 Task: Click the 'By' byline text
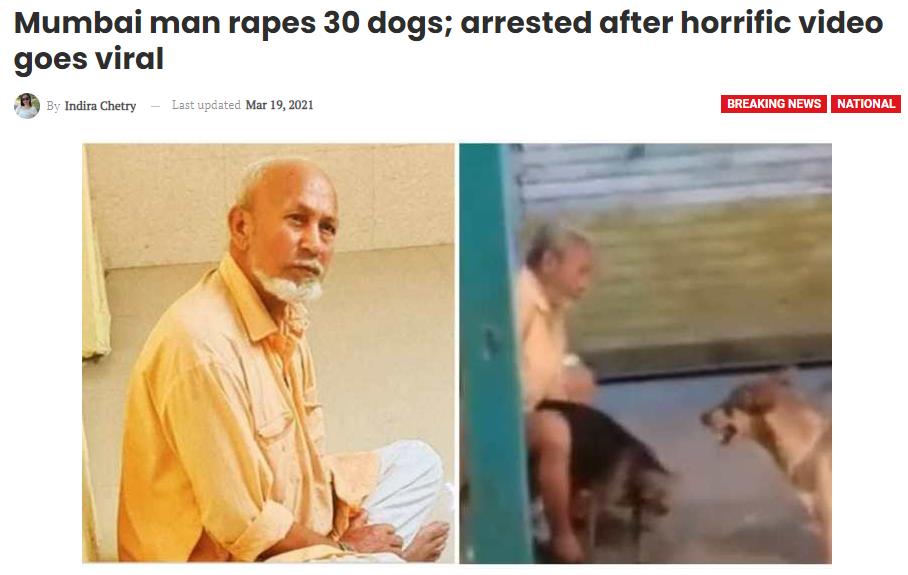point(53,106)
